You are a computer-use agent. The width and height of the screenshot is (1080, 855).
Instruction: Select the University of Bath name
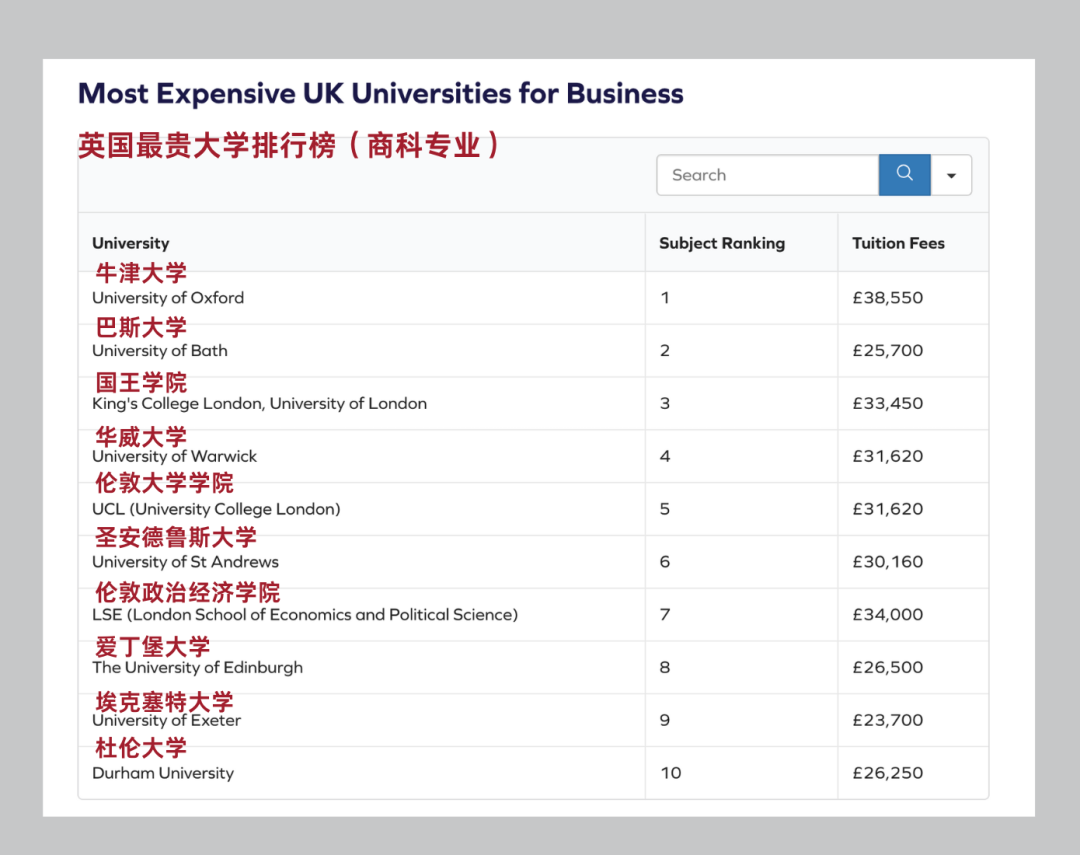(x=160, y=351)
